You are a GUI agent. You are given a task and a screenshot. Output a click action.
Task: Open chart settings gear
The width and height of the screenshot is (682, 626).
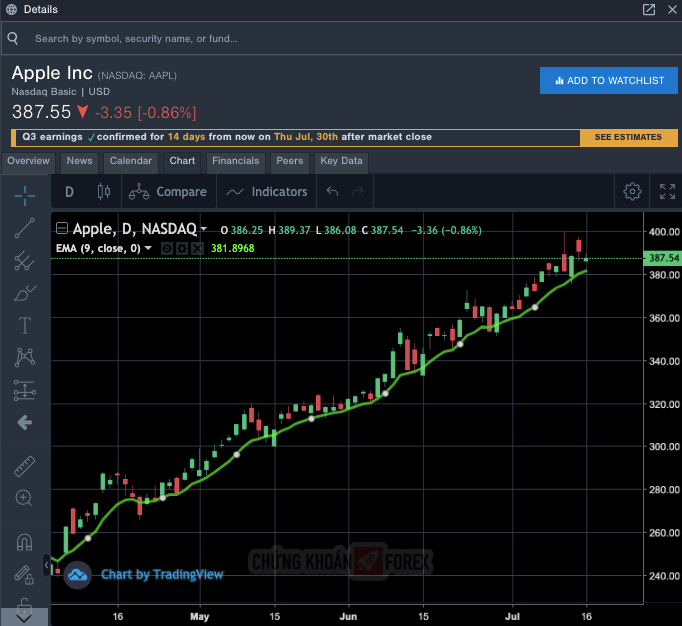tap(632, 191)
